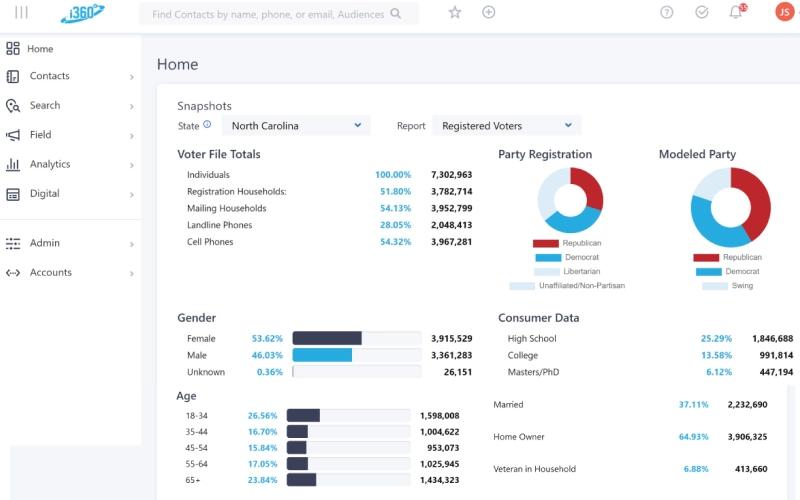Screen dimensions: 800x500
Task: Click the Female gender progress bar
Action: [x=357, y=338]
